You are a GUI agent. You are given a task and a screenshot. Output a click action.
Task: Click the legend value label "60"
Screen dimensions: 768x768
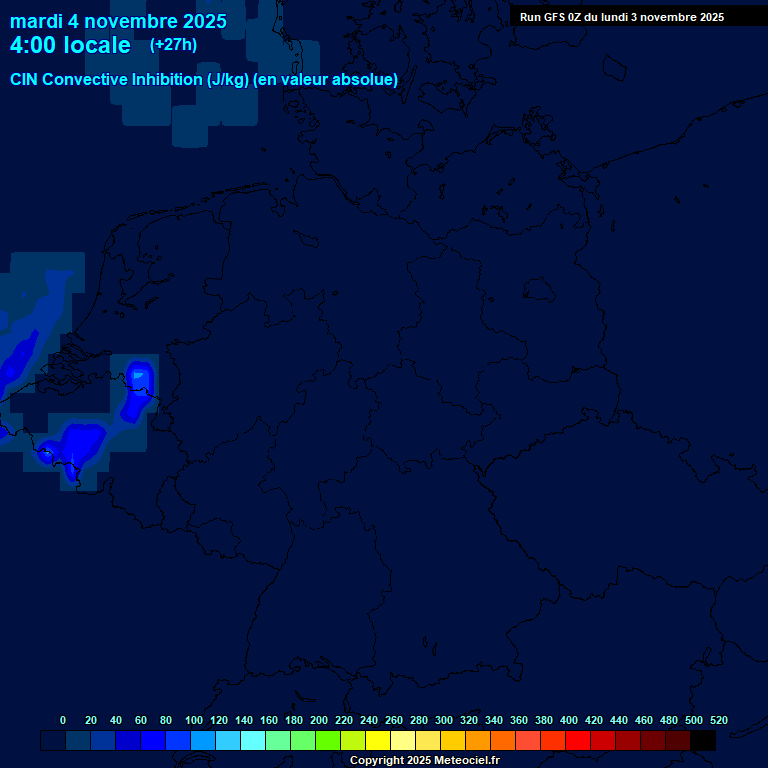coord(141,720)
